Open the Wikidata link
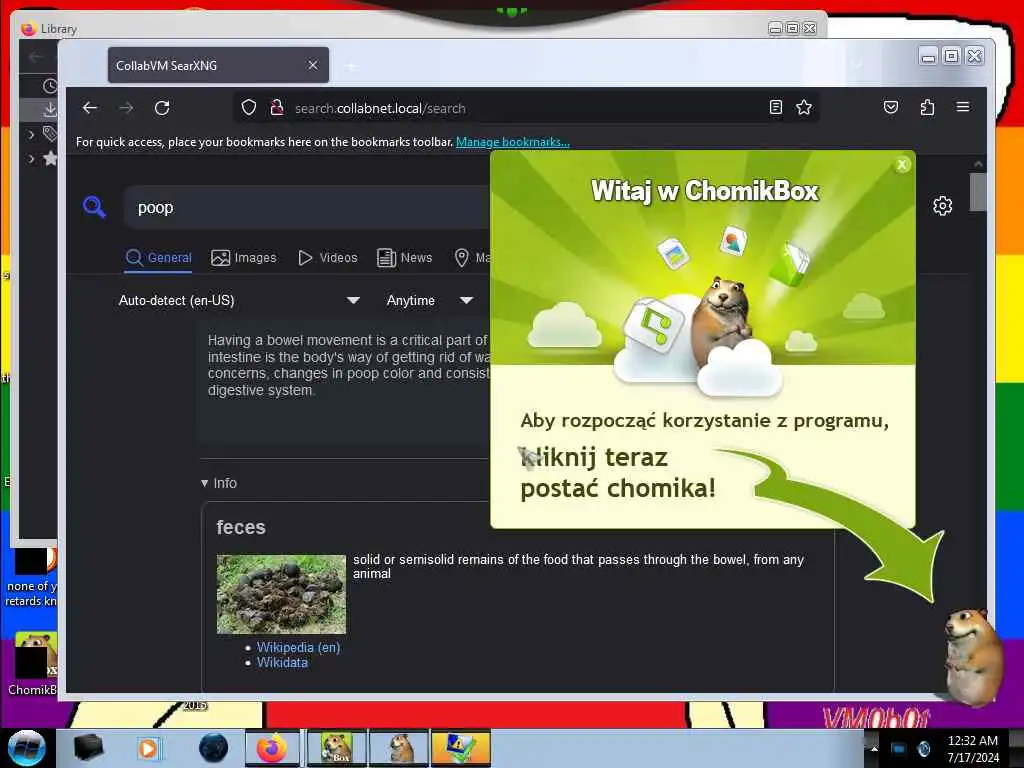This screenshot has width=1024, height=768. click(x=282, y=662)
